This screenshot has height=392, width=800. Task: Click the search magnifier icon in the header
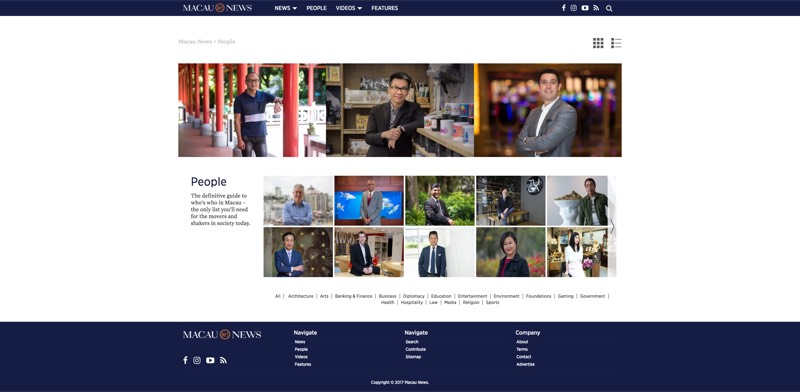tap(609, 8)
